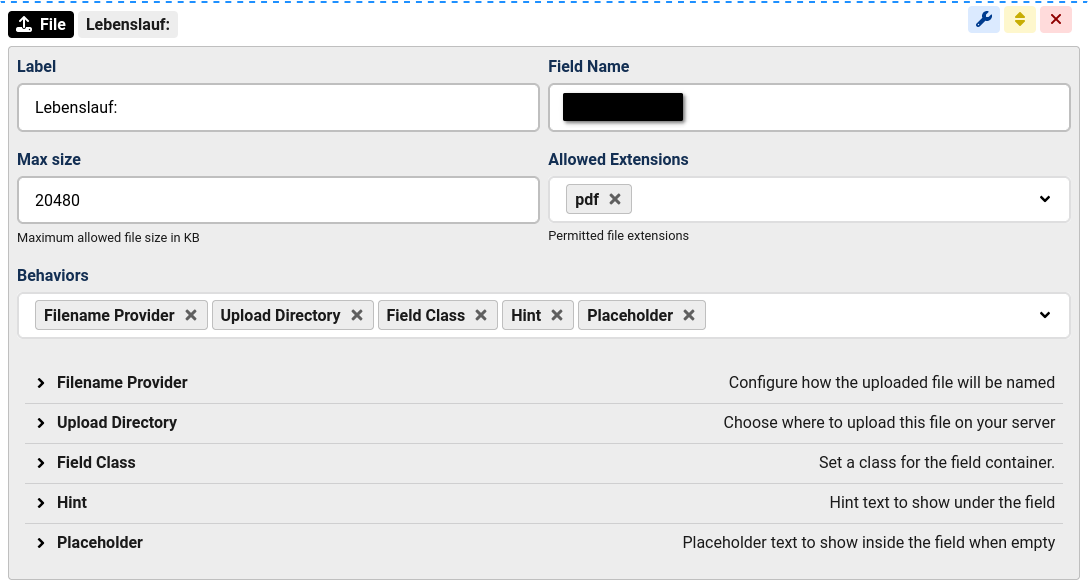The height and width of the screenshot is (580, 1088).
Task: Click the blue wrench settings icon
Action: click(x=983, y=20)
